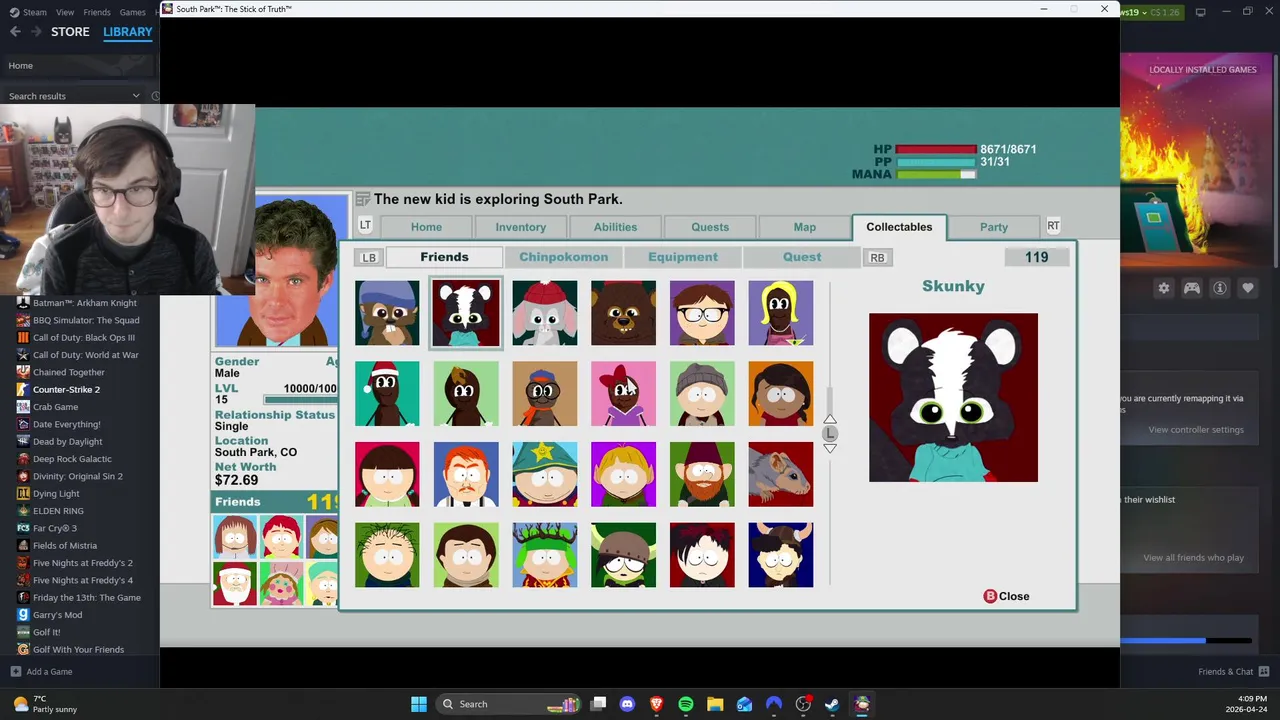Go to the in-game Home tab
Screen dimensions: 1280x720
[426, 227]
